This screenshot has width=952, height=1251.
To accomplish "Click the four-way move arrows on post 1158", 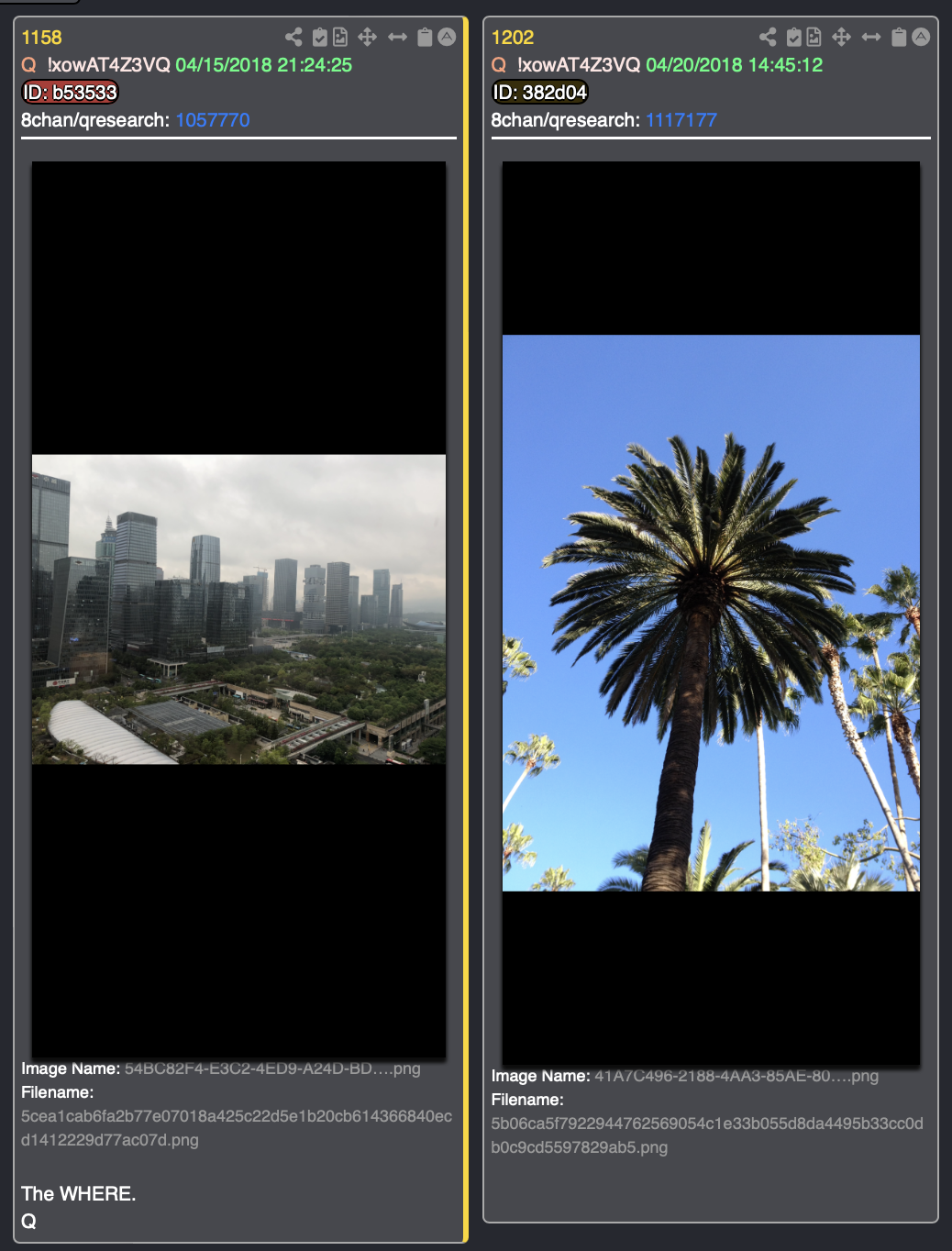I will click(367, 37).
